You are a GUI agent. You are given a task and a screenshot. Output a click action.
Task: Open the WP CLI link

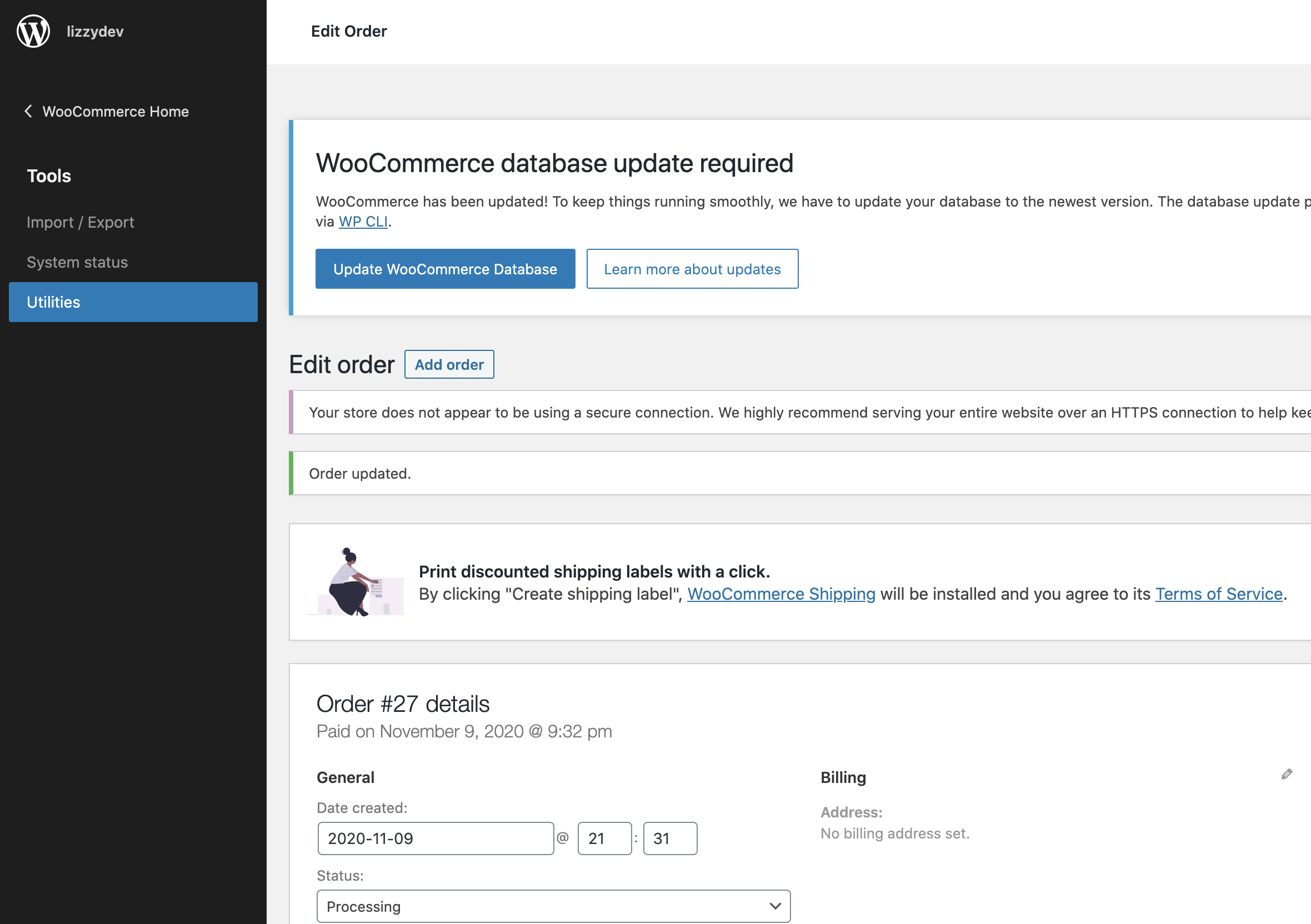point(363,222)
